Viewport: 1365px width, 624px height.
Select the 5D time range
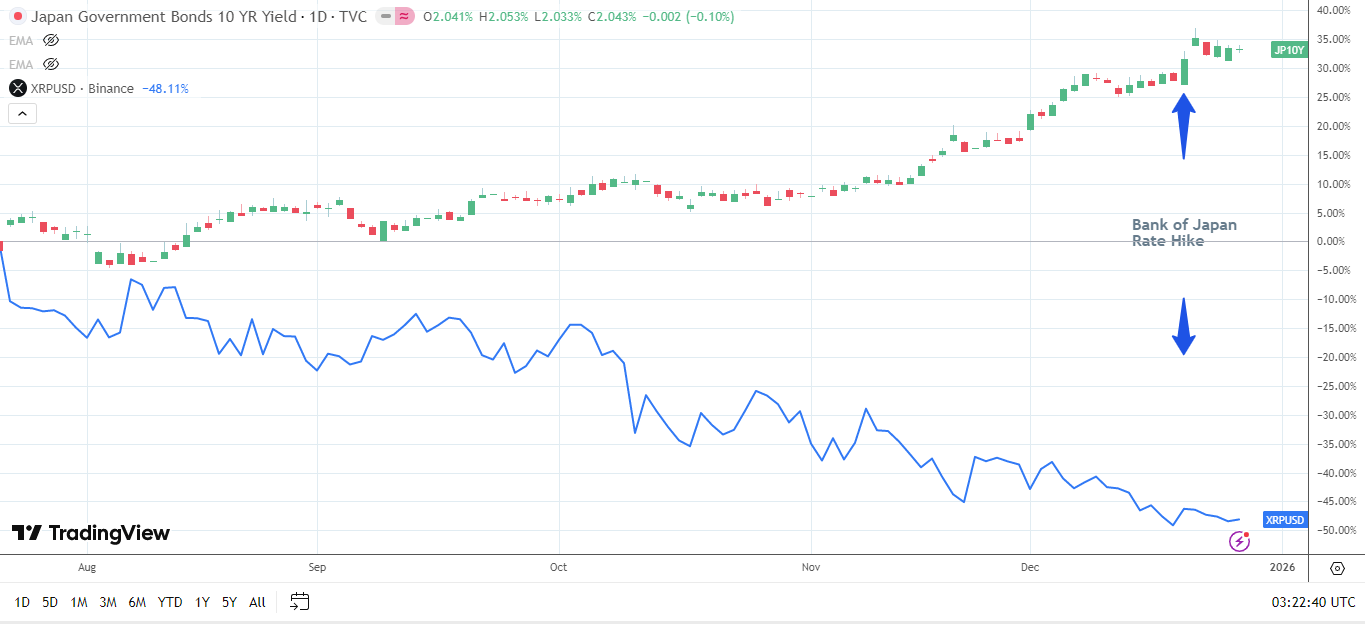pyautogui.click(x=50, y=602)
